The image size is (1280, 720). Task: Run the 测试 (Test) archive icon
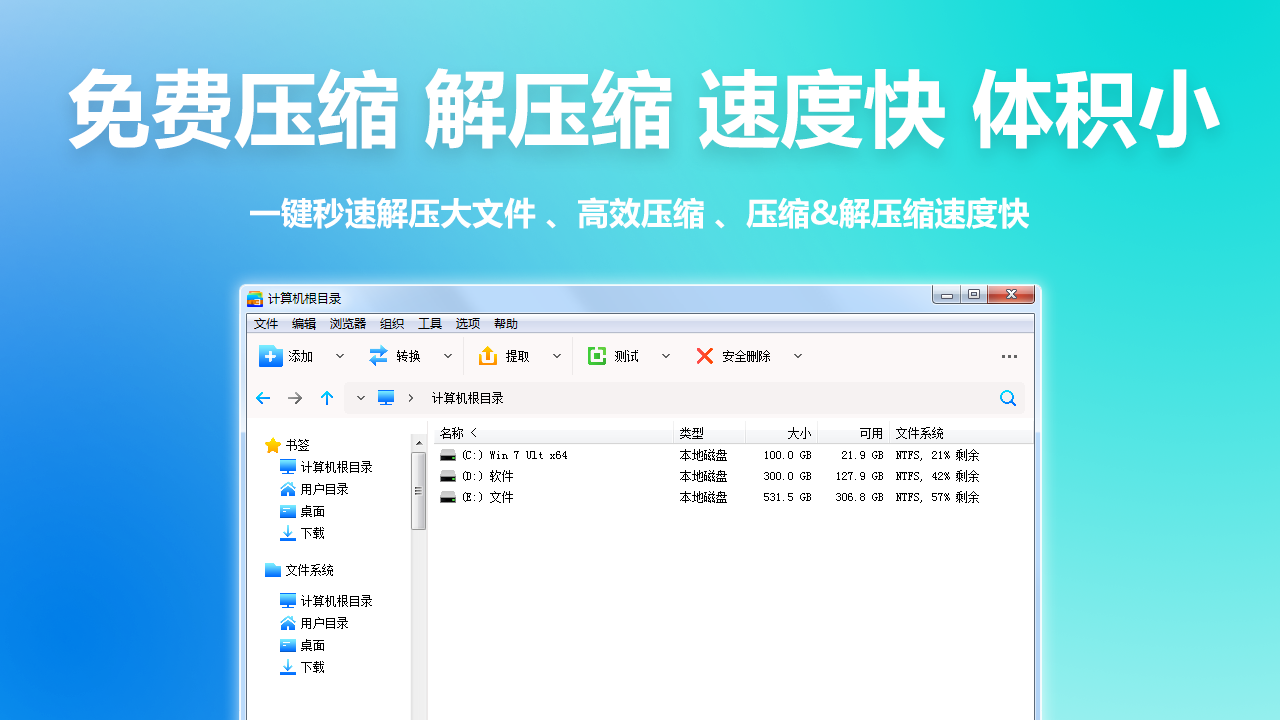[x=597, y=356]
